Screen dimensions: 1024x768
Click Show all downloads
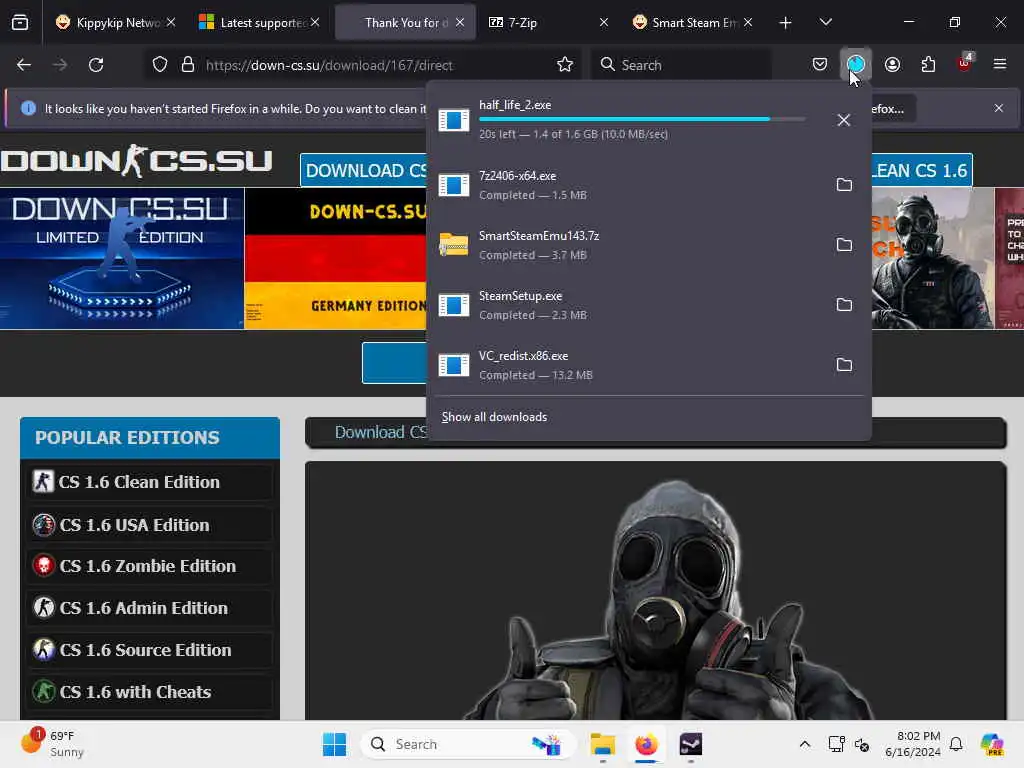point(494,417)
